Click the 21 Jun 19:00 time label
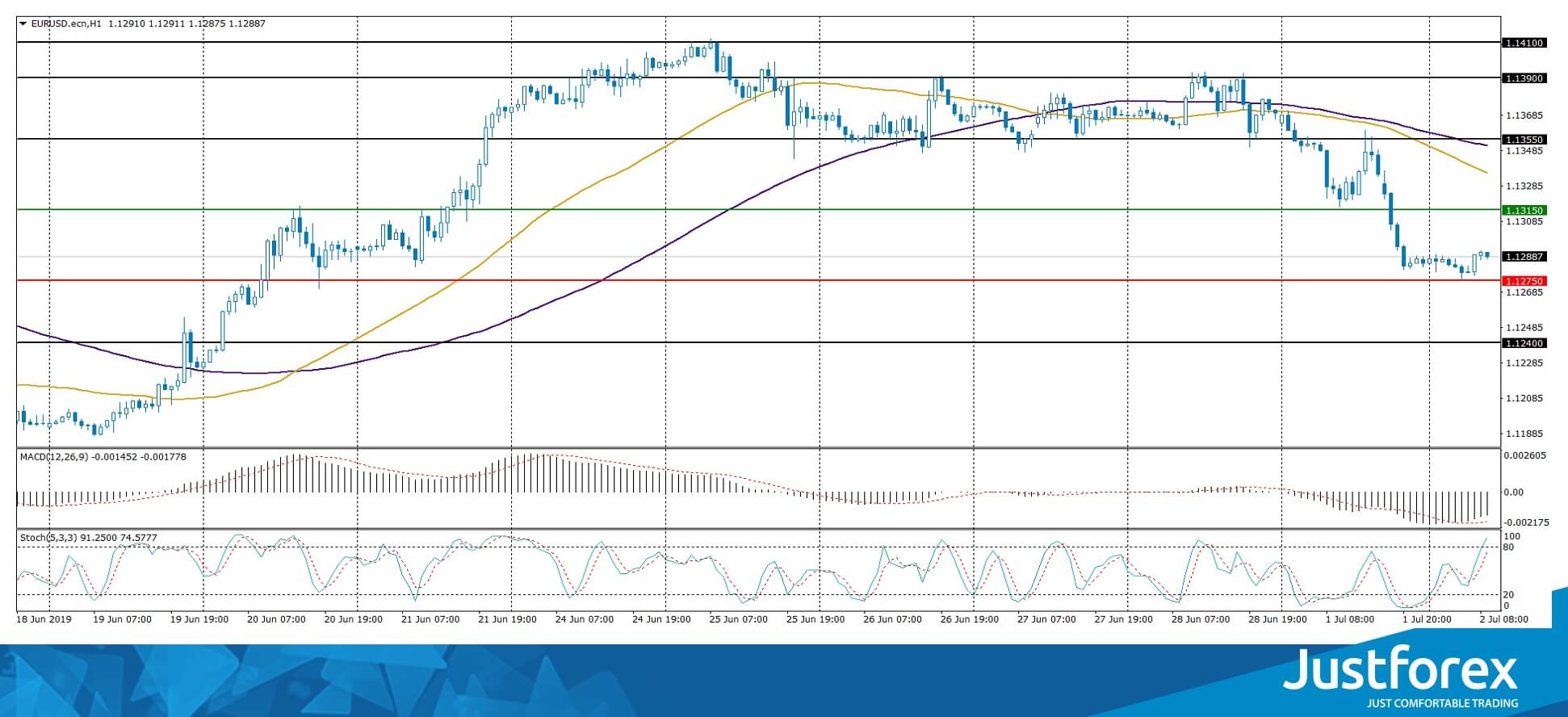1568x717 pixels. [507, 619]
